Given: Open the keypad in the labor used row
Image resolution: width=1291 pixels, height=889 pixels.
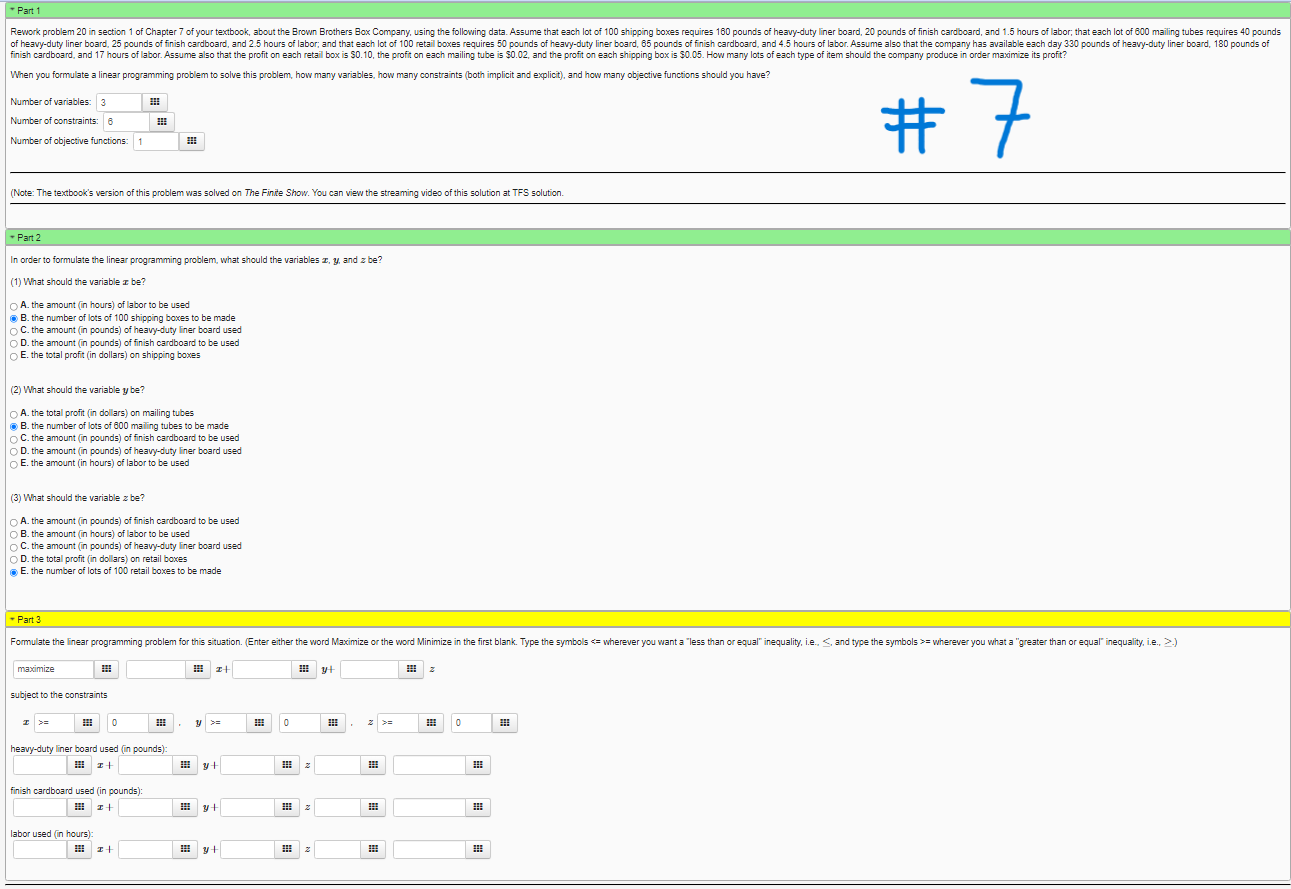Looking at the screenshot, I should (79, 849).
